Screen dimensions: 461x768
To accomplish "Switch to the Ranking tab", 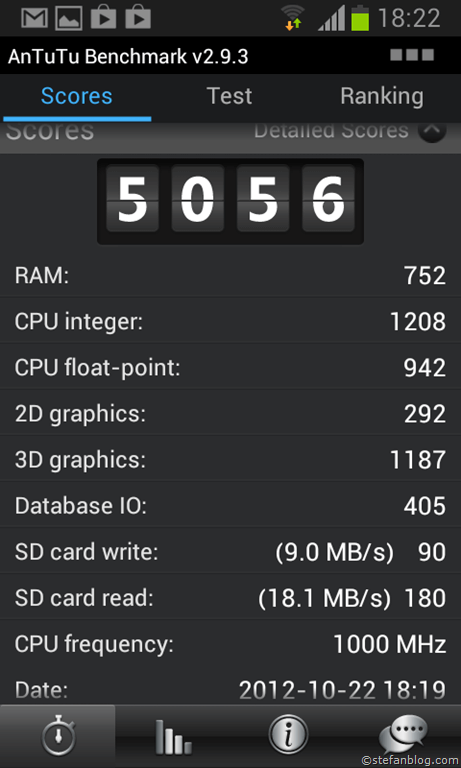I will click(x=382, y=96).
